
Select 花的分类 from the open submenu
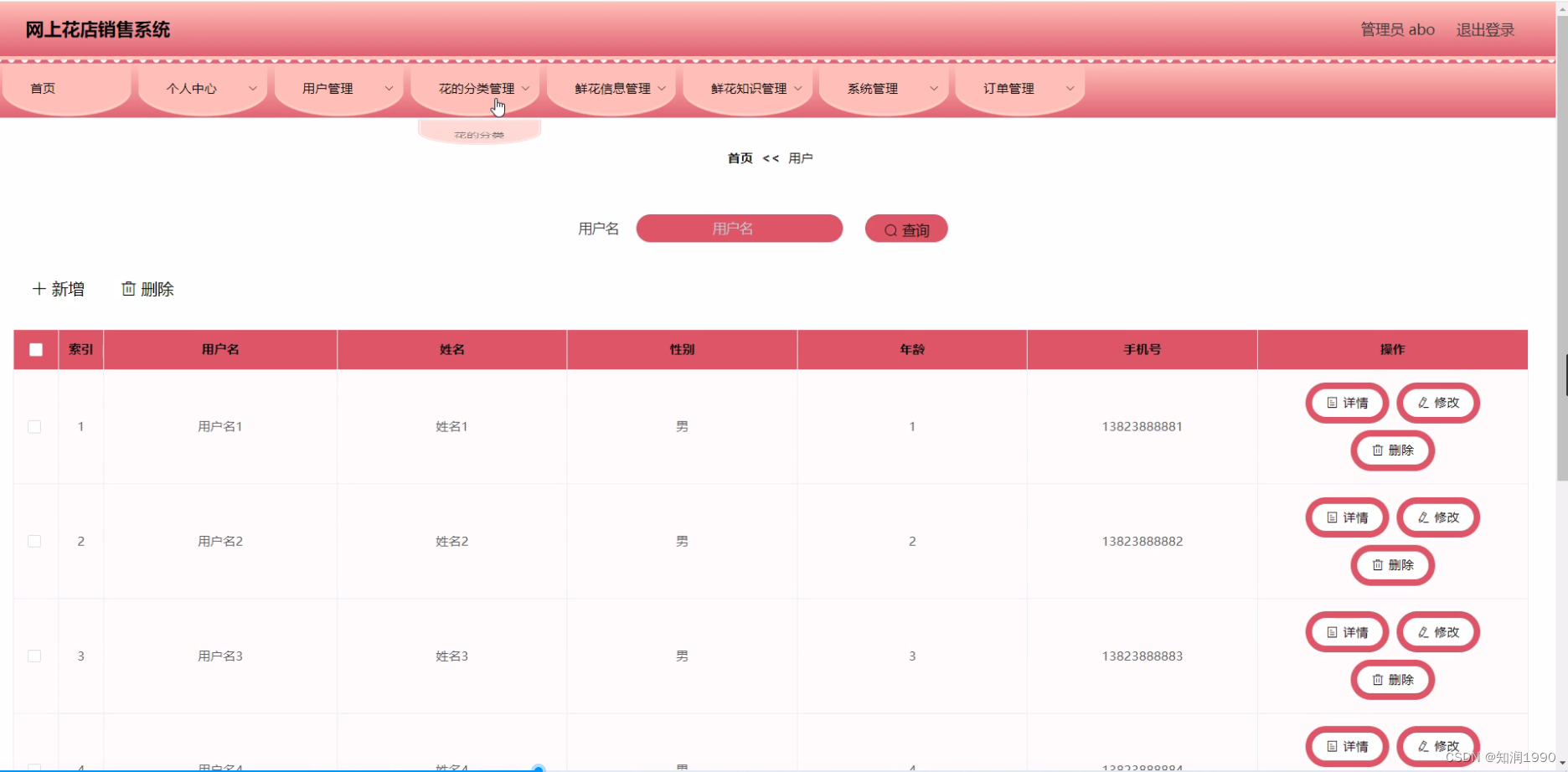478,132
